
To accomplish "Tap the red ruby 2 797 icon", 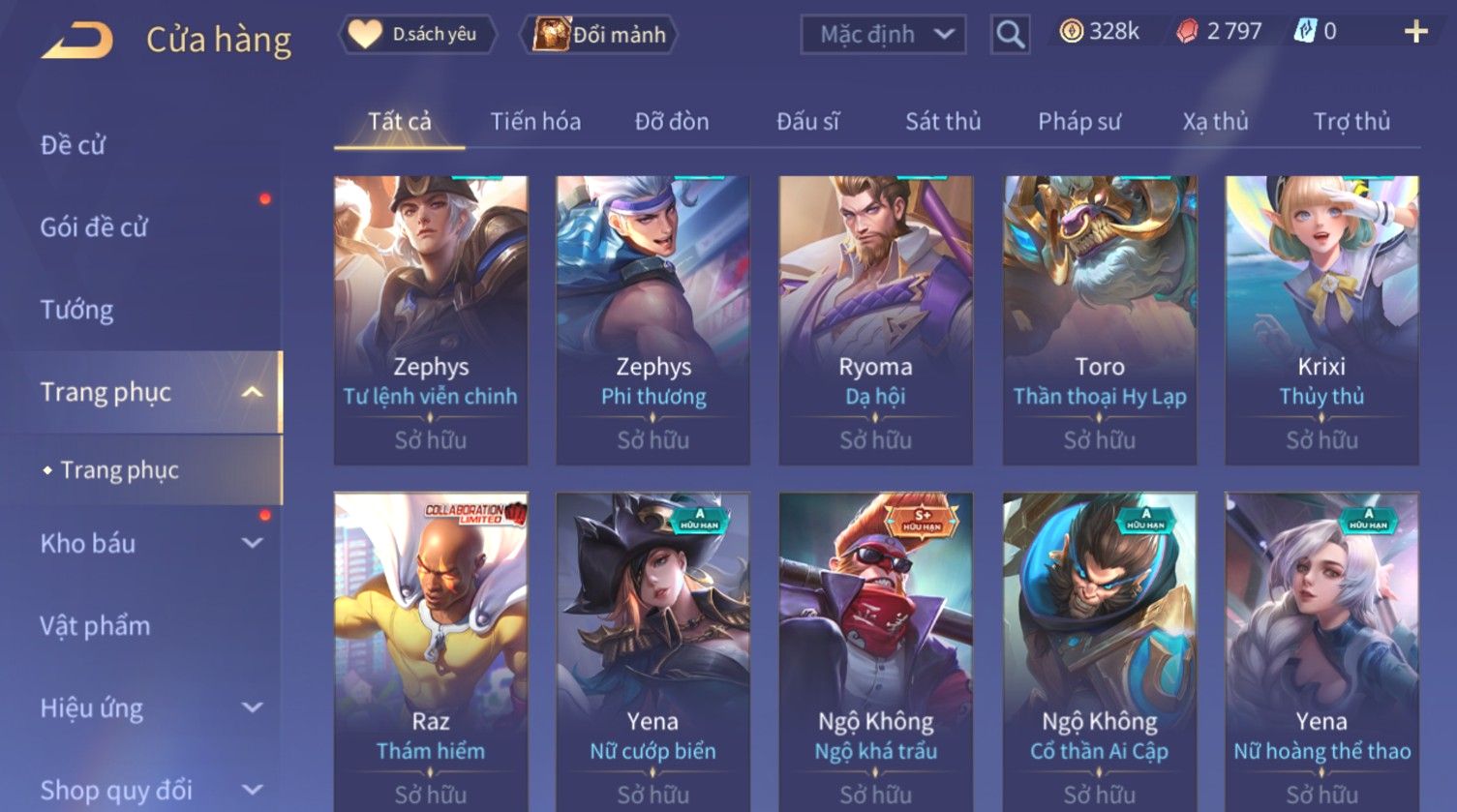I will [1187, 32].
